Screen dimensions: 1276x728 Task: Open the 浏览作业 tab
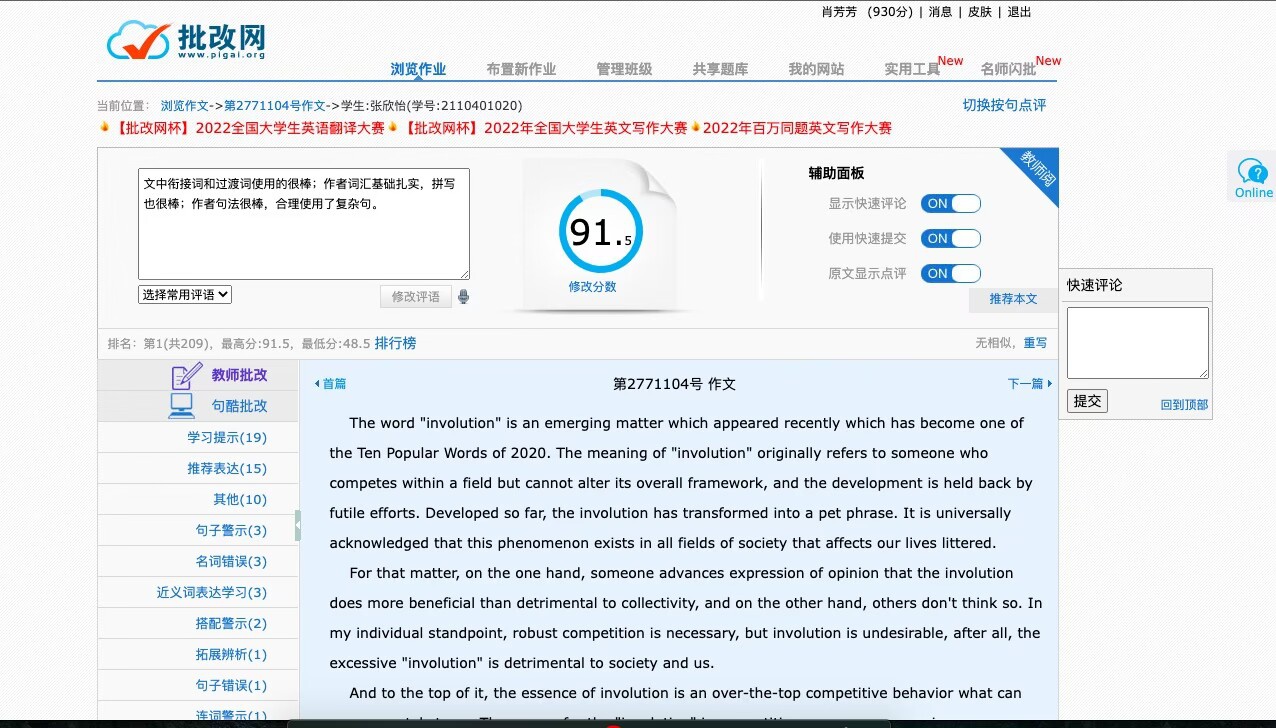[418, 69]
